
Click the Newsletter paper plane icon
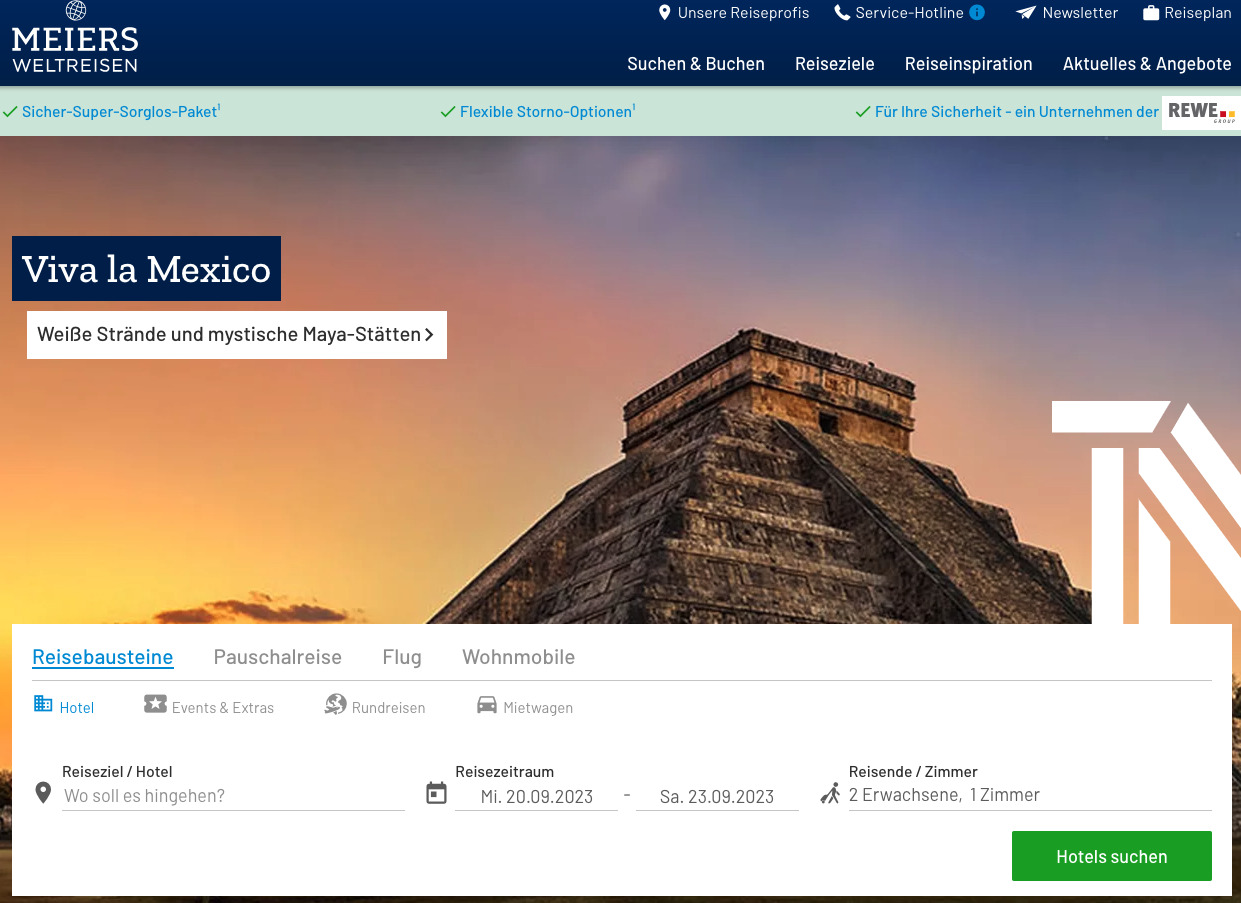(1026, 13)
